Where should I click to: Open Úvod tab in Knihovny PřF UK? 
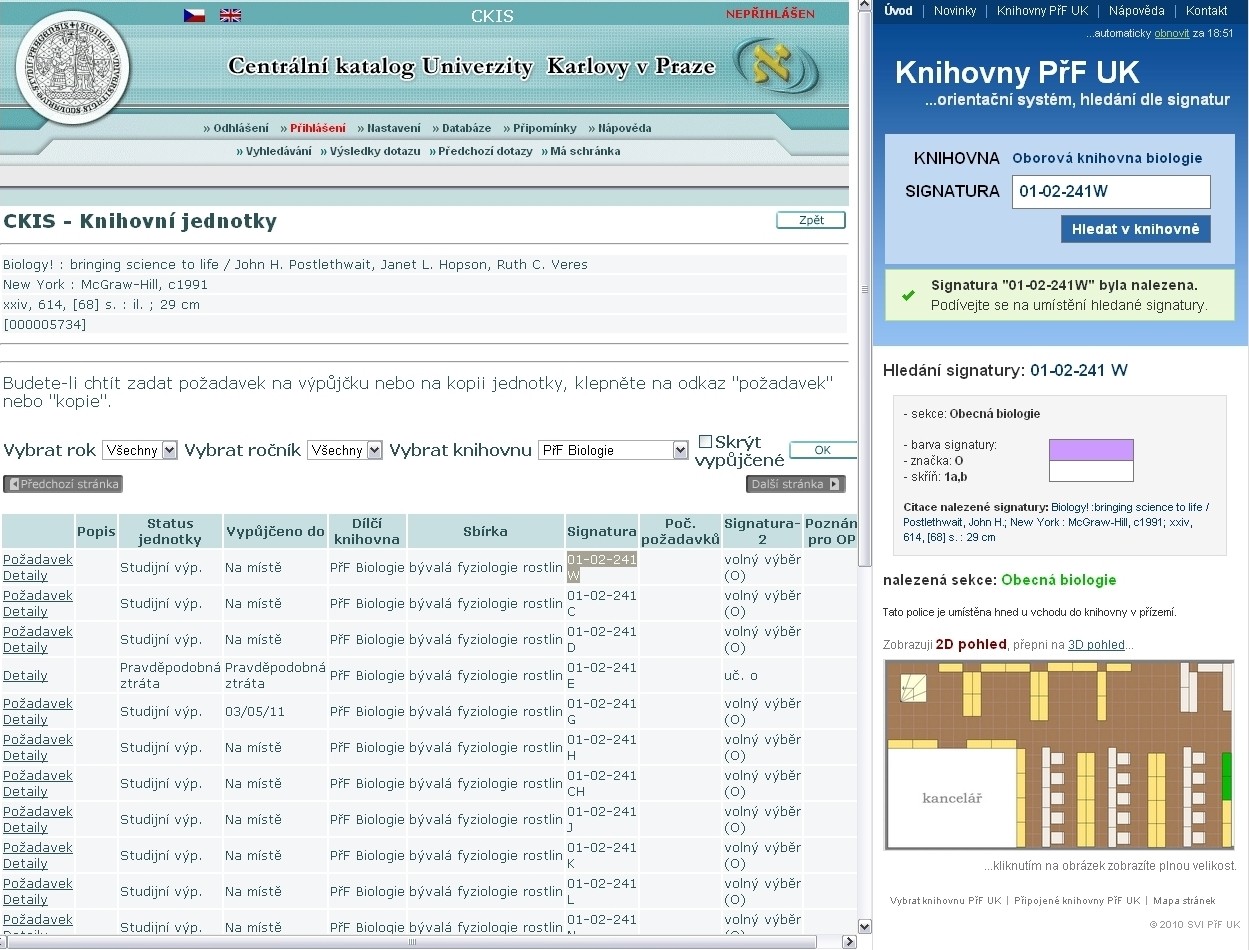(898, 11)
